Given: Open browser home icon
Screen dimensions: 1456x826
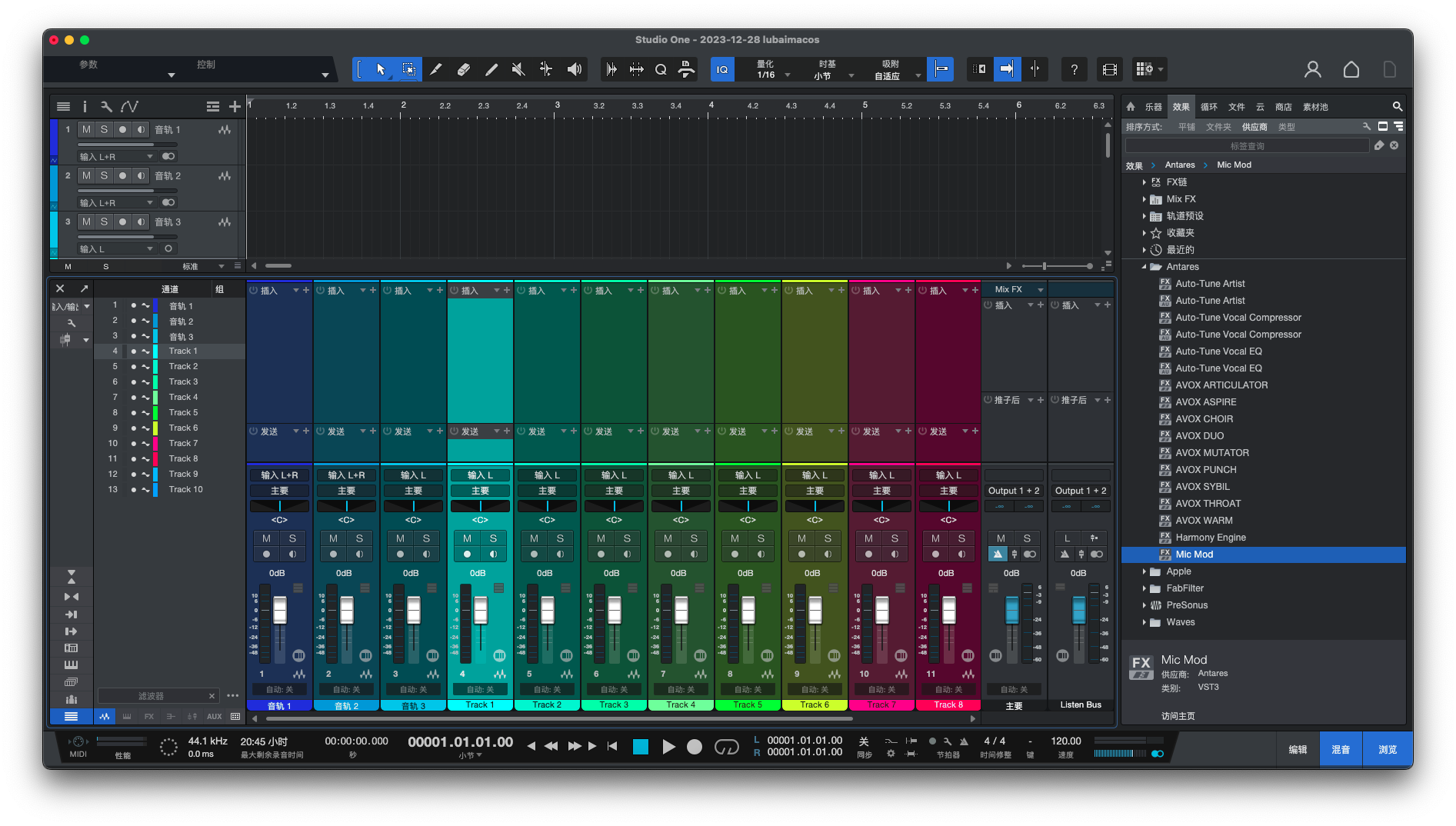Looking at the screenshot, I should click(1131, 107).
